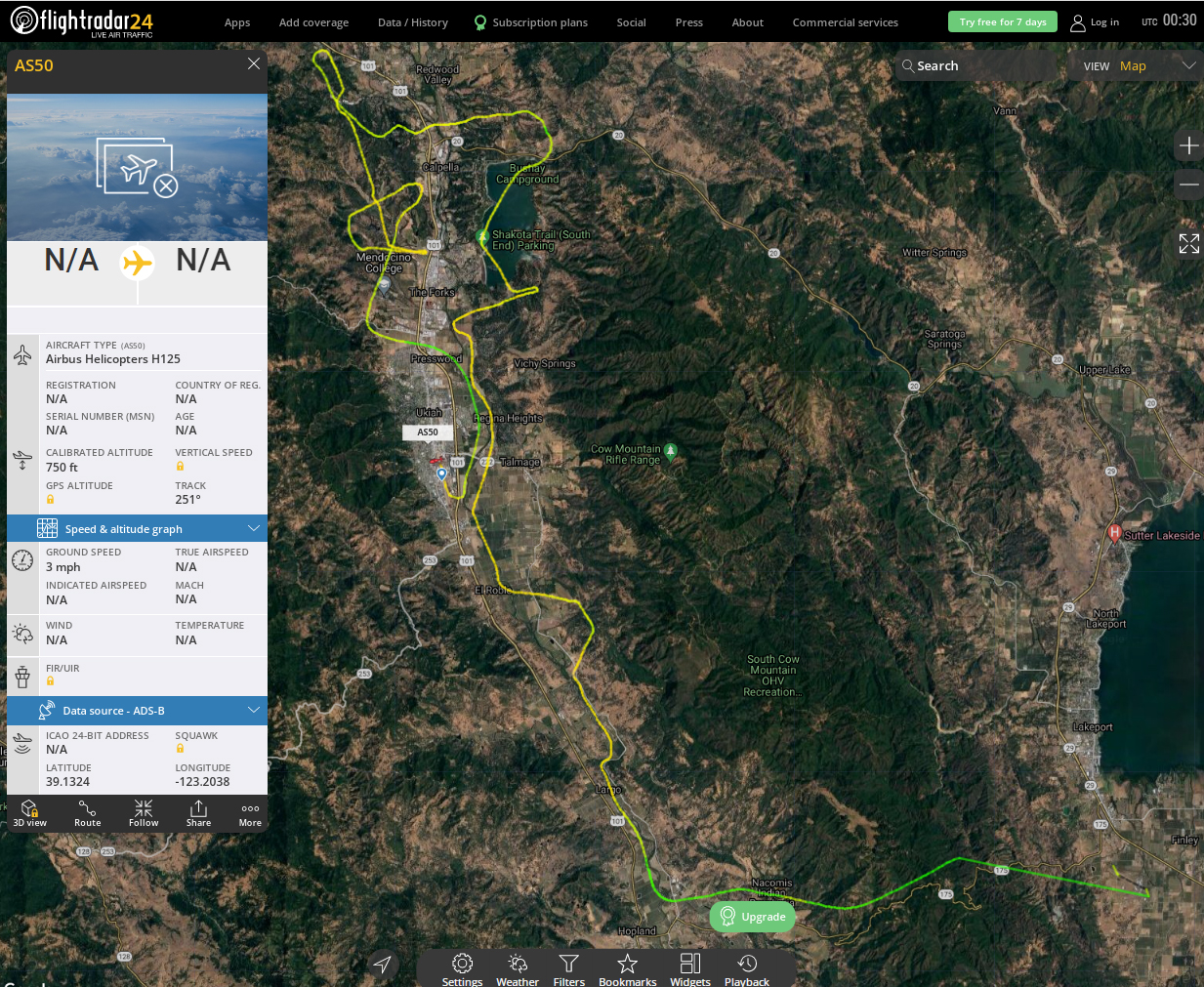1204x987 pixels.
Task: Share this flight
Action: point(198,812)
